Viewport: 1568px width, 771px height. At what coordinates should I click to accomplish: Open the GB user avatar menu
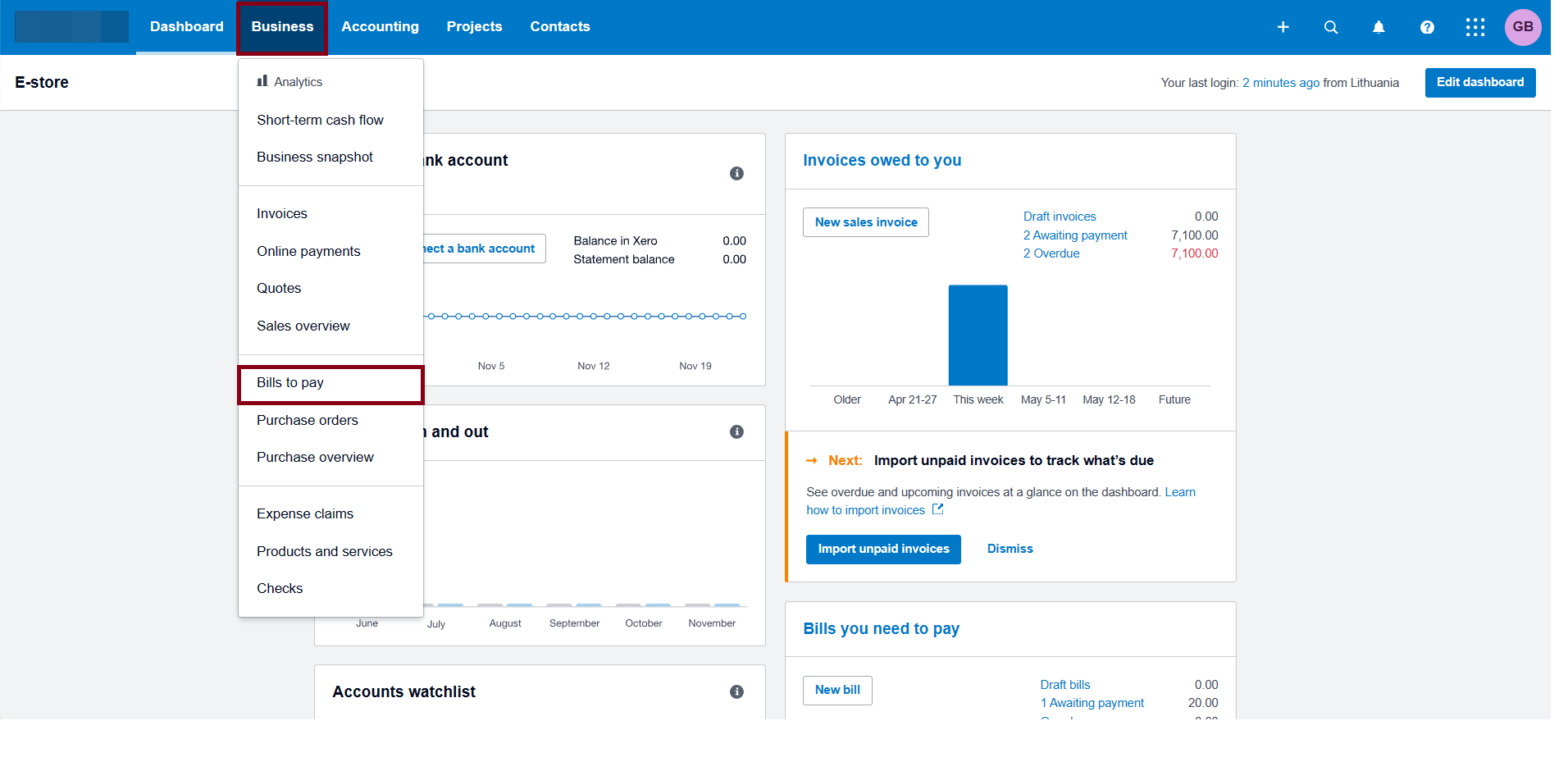[x=1523, y=27]
